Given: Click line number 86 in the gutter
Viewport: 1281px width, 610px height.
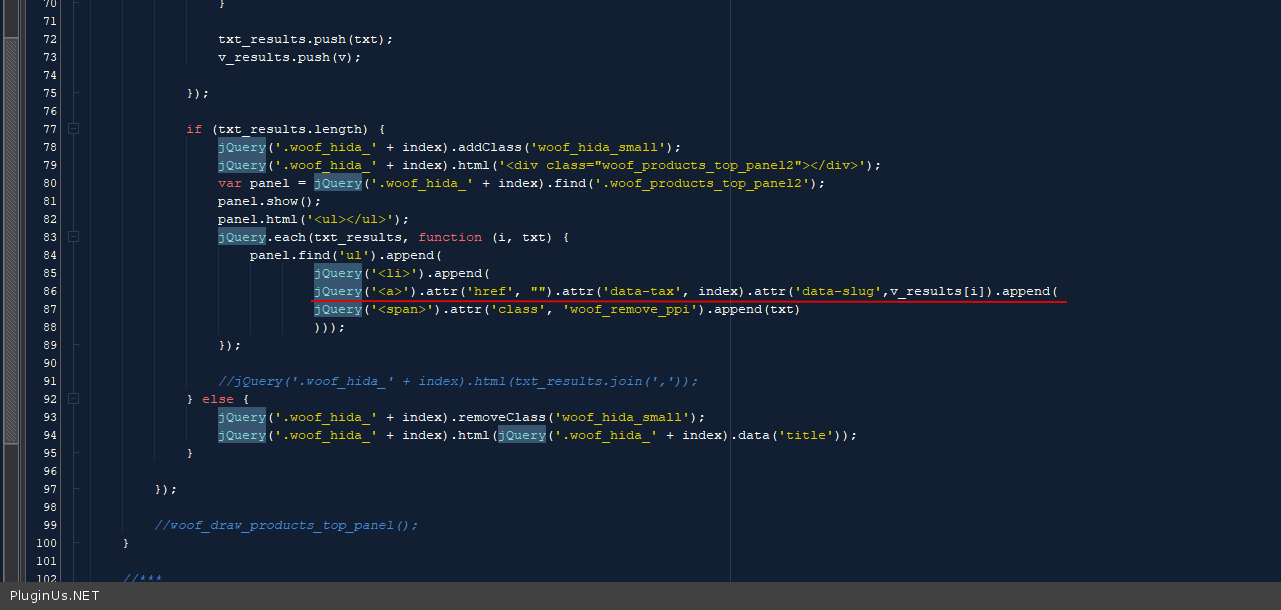Looking at the screenshot, I should 50,291.
